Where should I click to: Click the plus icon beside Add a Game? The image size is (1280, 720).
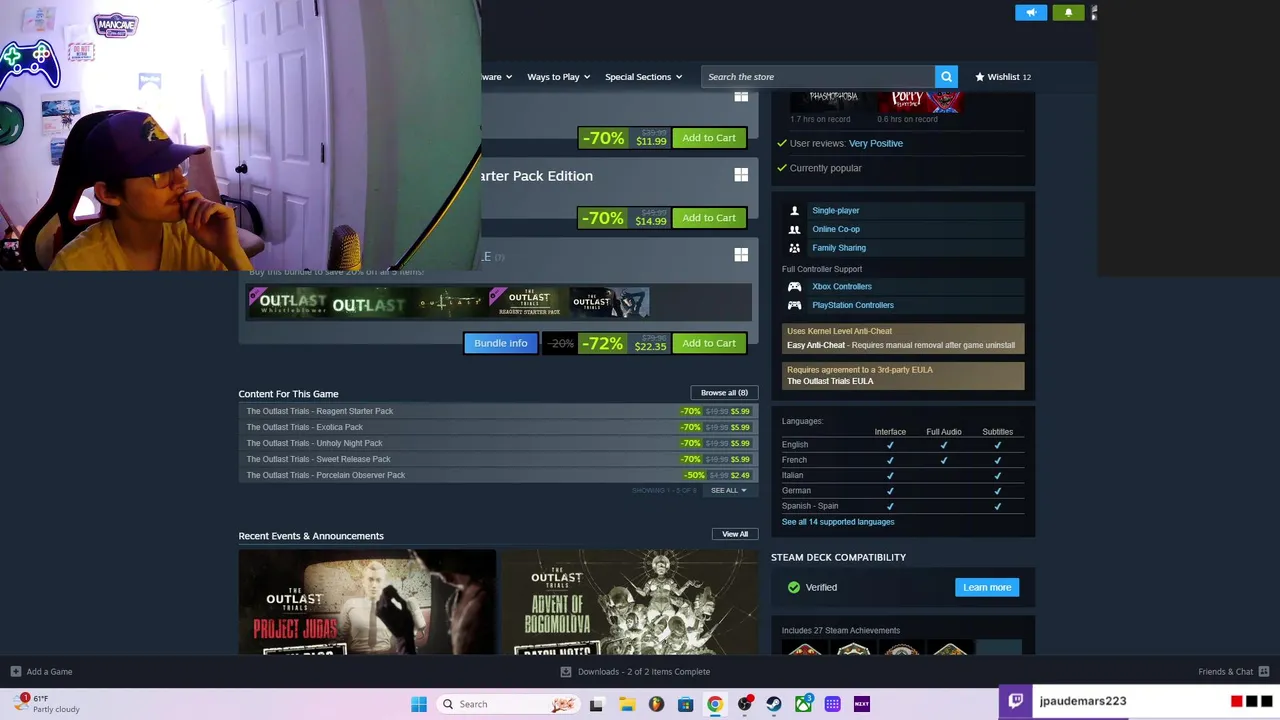15,672
